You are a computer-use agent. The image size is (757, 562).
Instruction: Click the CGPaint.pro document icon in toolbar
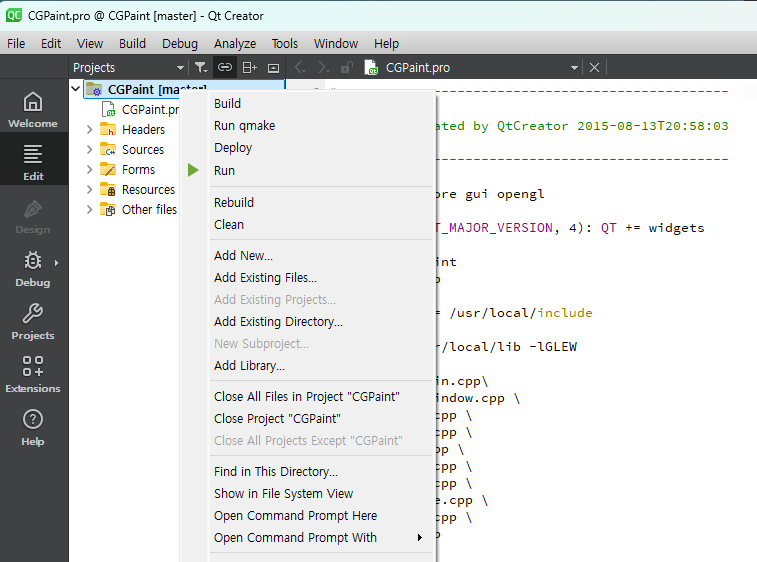click(x=371, y=68)
